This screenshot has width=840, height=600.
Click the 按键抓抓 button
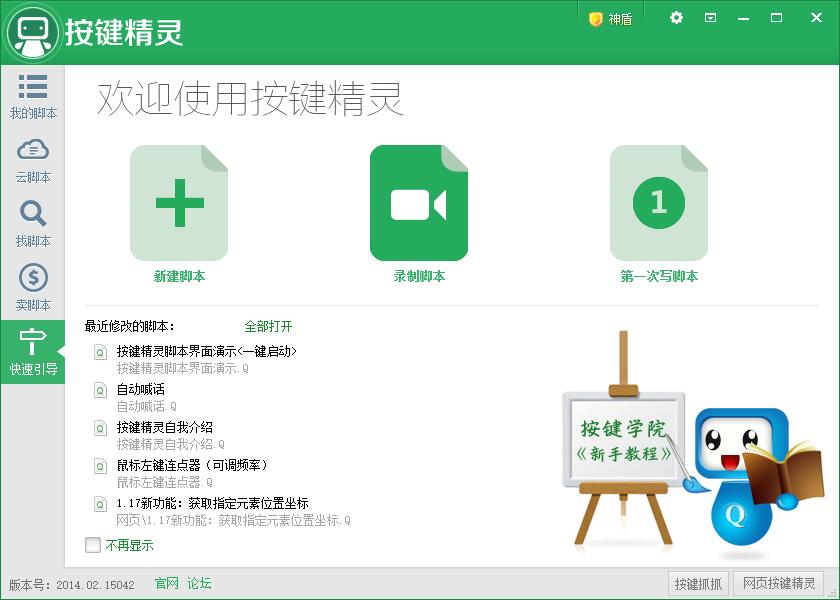point(697,584)
